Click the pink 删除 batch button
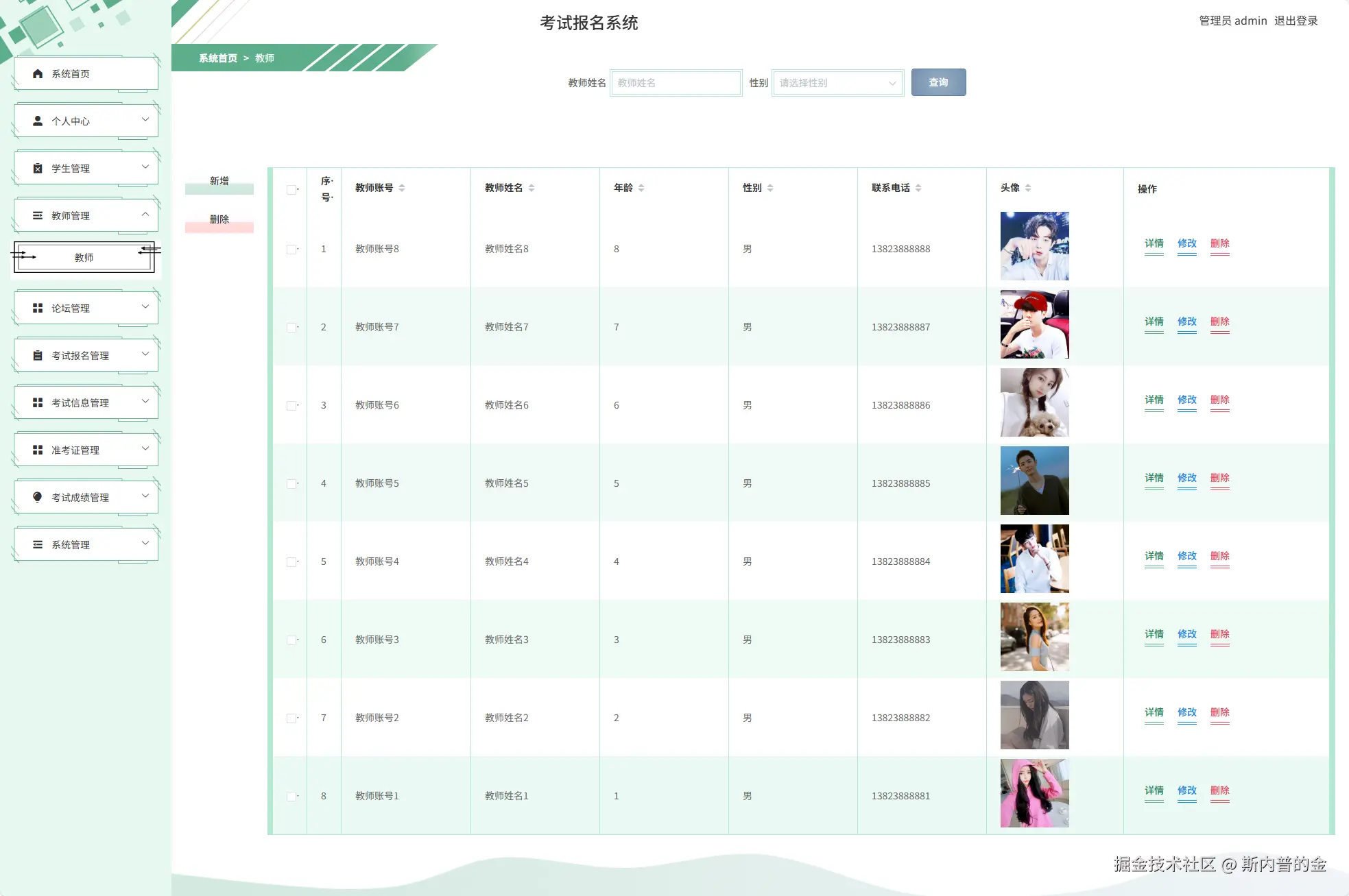The width and height of the screenshot is (1349, 896). click(219, 221)
